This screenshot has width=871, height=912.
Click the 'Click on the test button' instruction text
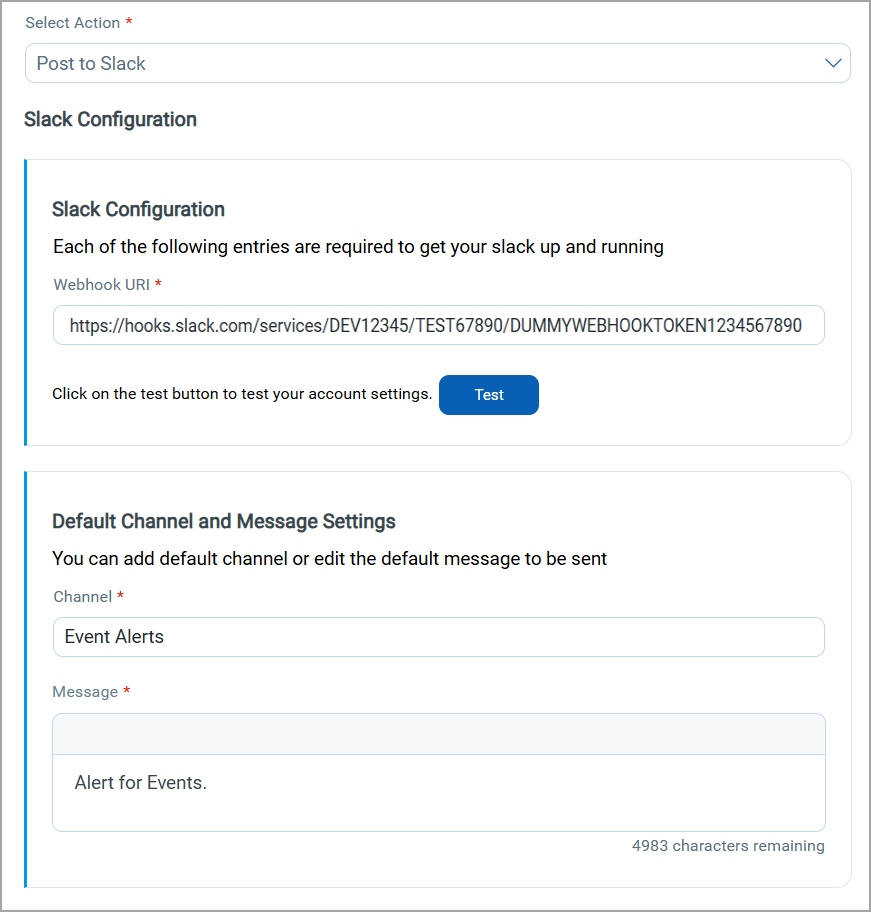click(x=242, y=394)
